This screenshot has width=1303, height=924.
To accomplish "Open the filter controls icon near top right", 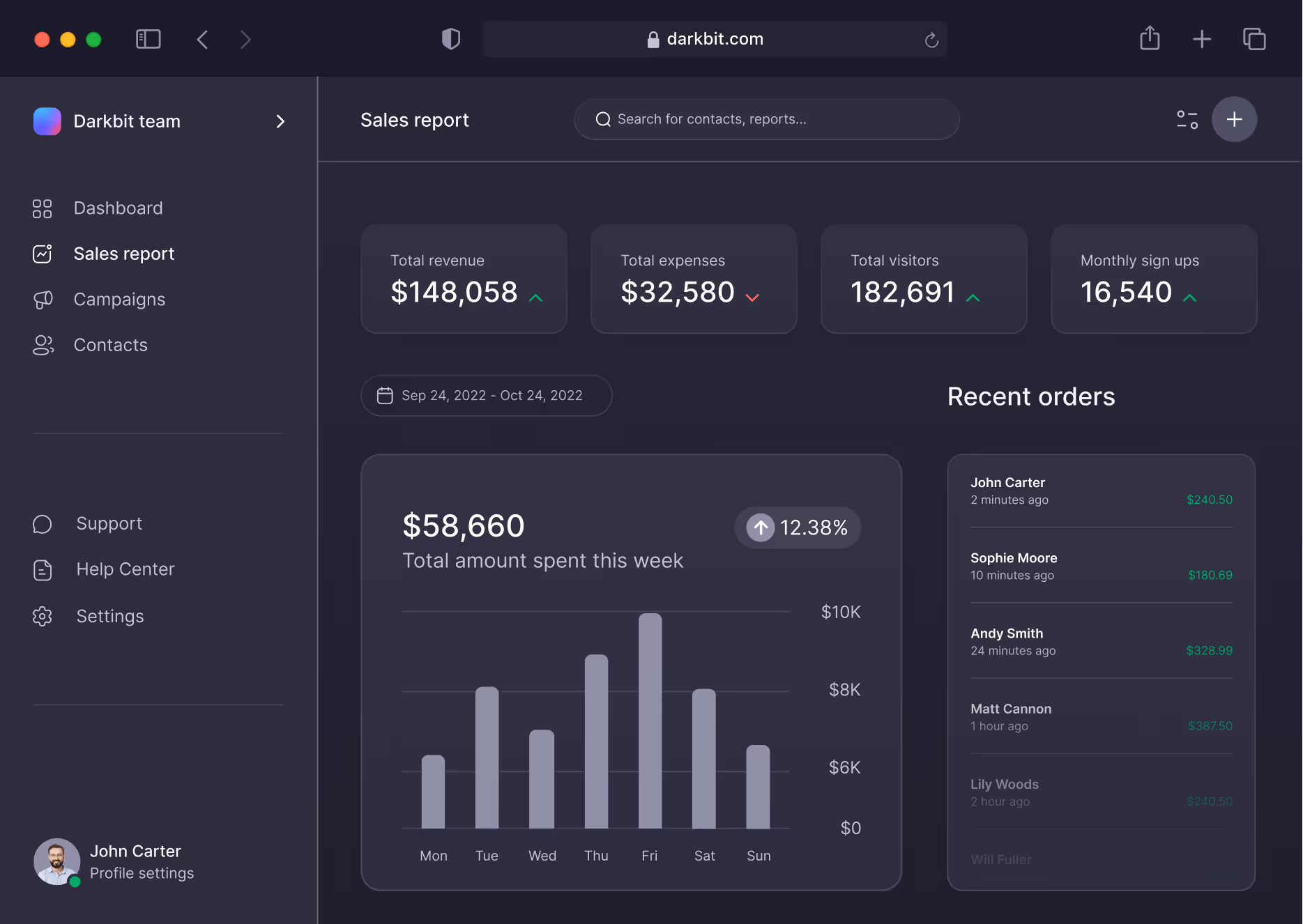I will [x=1187, y=119].
